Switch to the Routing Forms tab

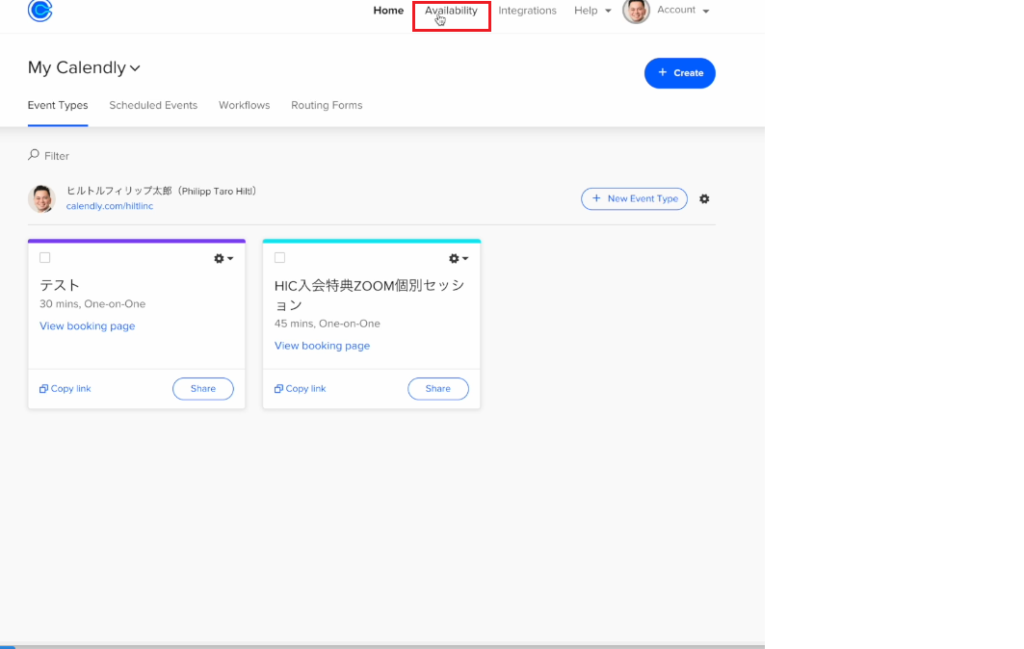click(x=327, y=105)
